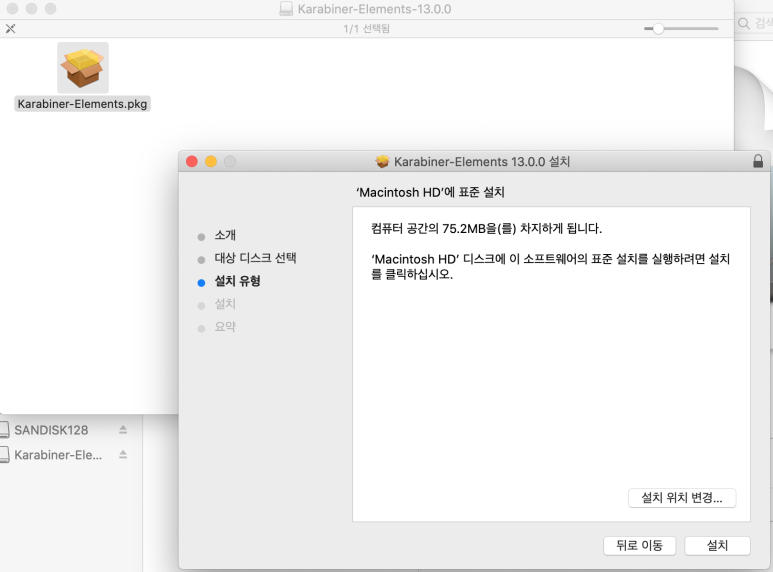Eject the Karabiner-Ele... disk image
Screen dimensions: 773x572
tap(123, 455)
